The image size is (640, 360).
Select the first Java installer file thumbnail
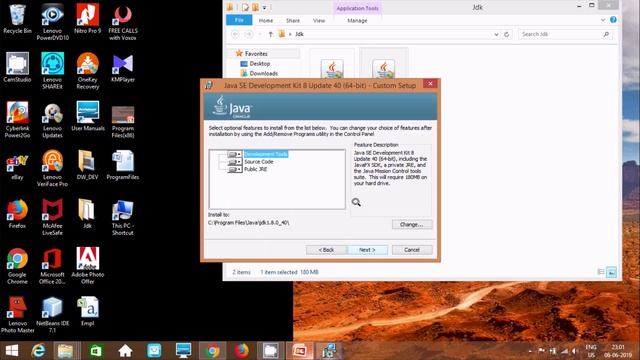coord(332,68)
